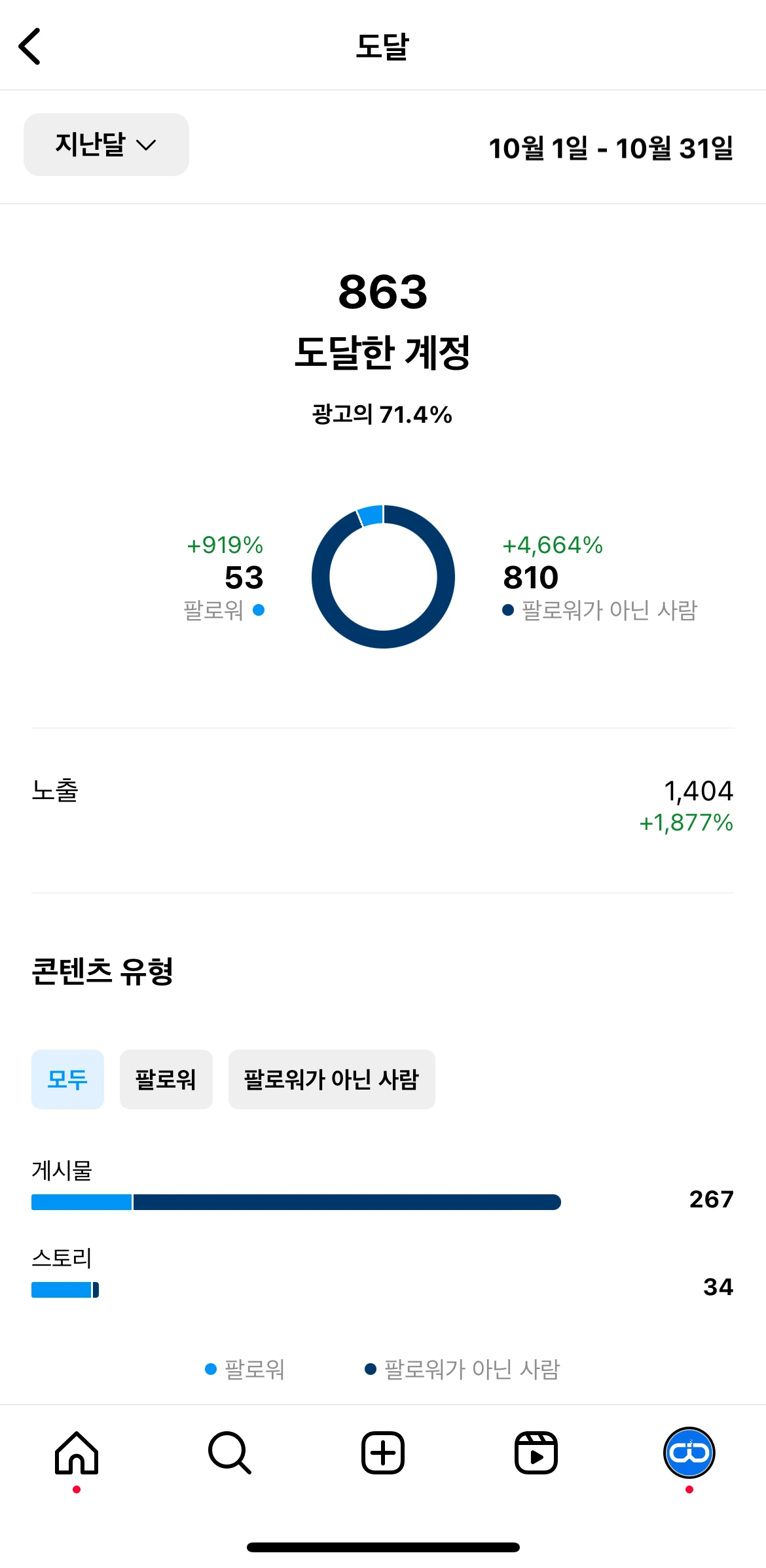766x1568 pixels.
Task: Open the Search magnifier icon
Action: (229, 1453)
